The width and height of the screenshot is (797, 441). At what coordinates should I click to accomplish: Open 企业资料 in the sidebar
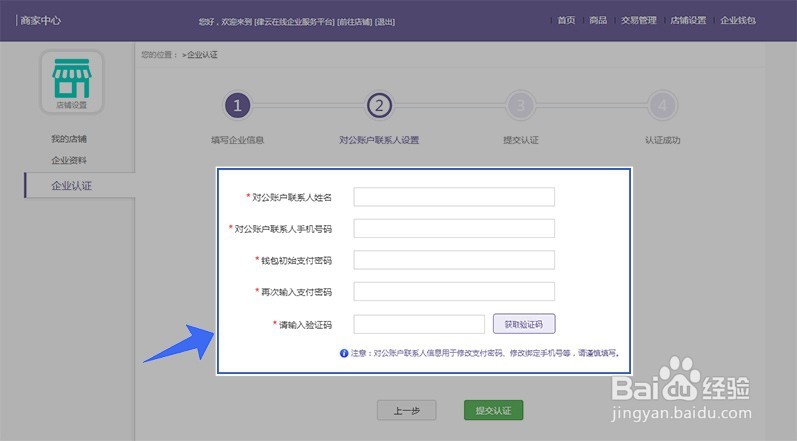pyautogui.click(x=69, y=160)
